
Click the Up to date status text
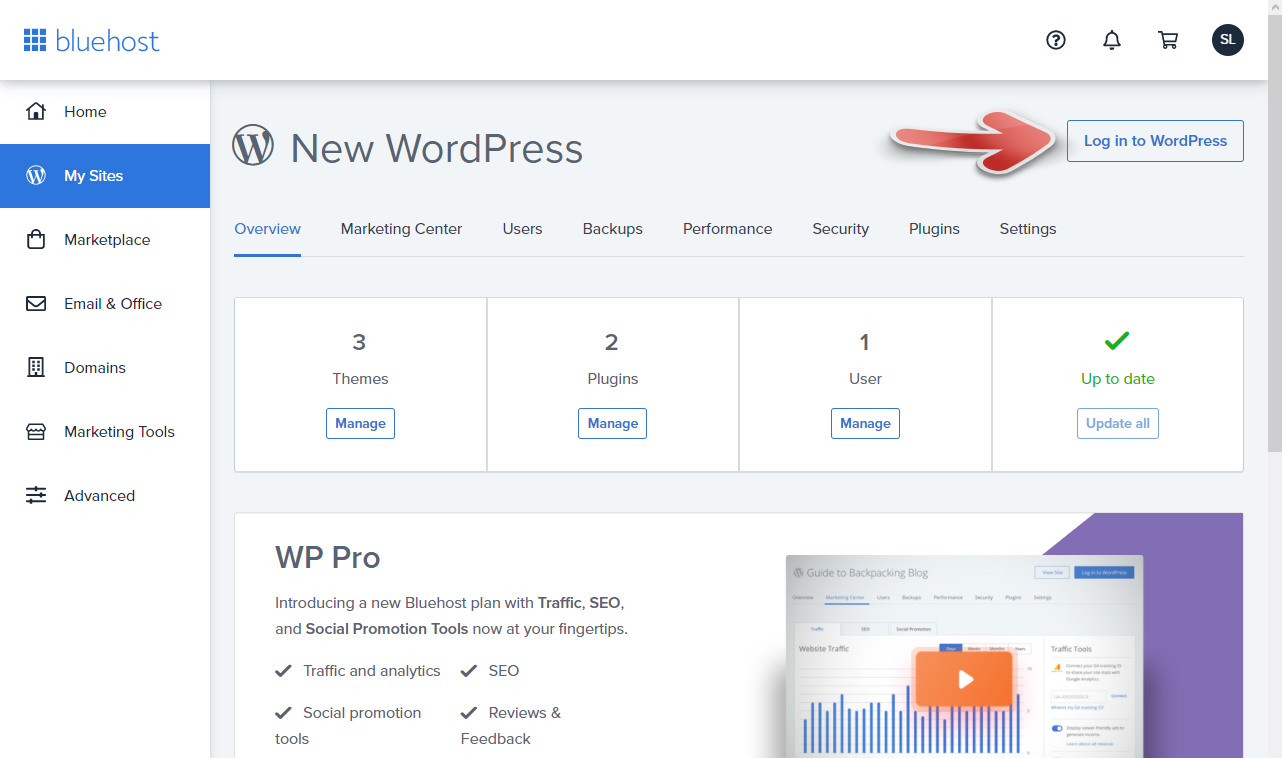[x=1118, y=379]
